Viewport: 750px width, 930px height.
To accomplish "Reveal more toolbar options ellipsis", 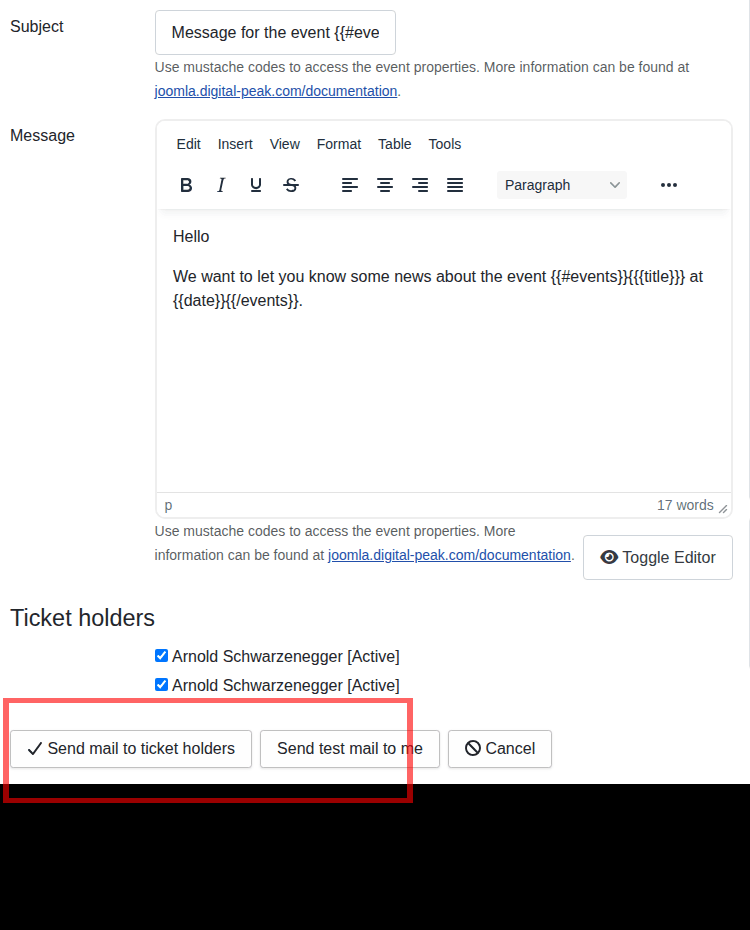I will point(669,185).
